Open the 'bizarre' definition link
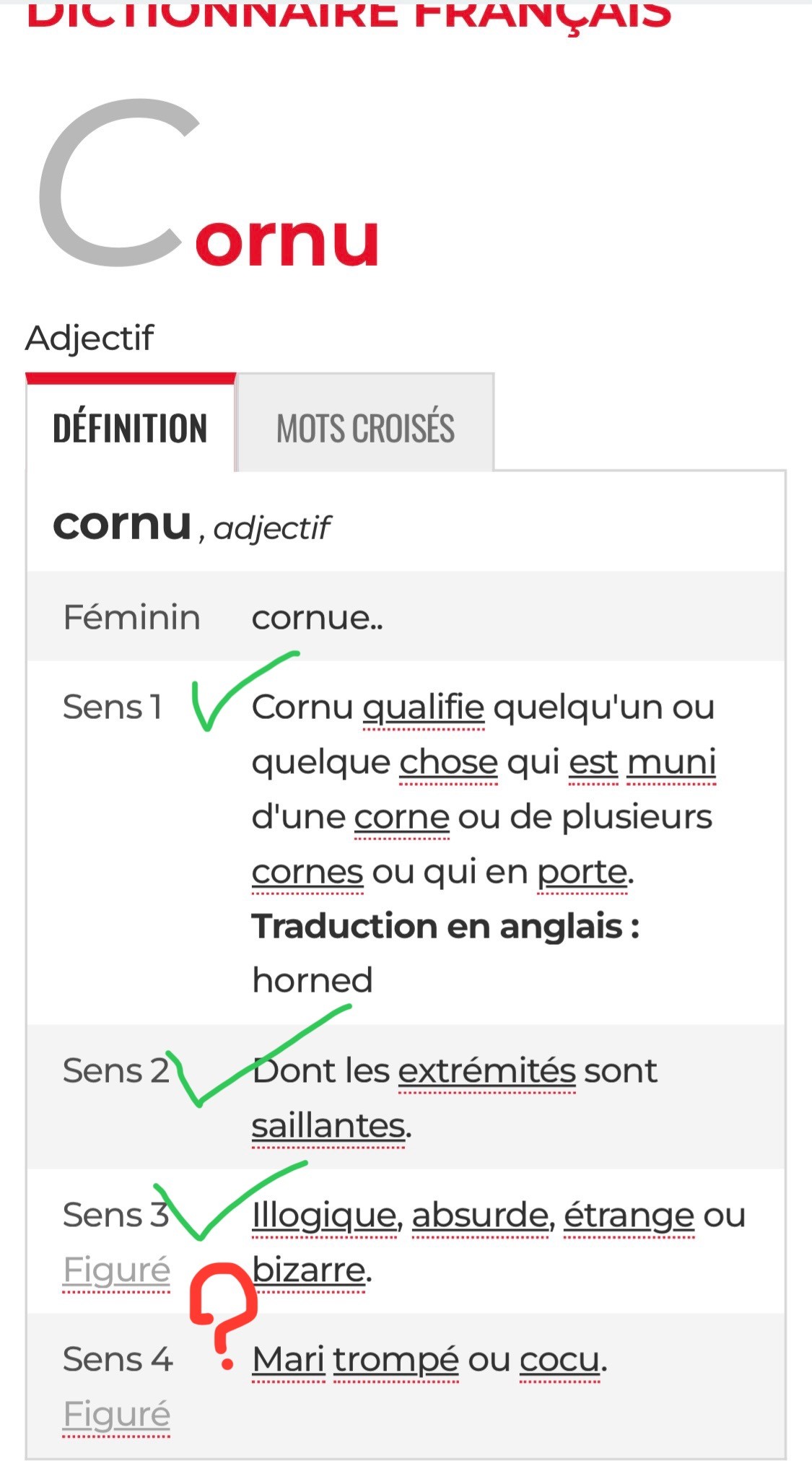This screenshot has width=812, height=1466. 309,1270
